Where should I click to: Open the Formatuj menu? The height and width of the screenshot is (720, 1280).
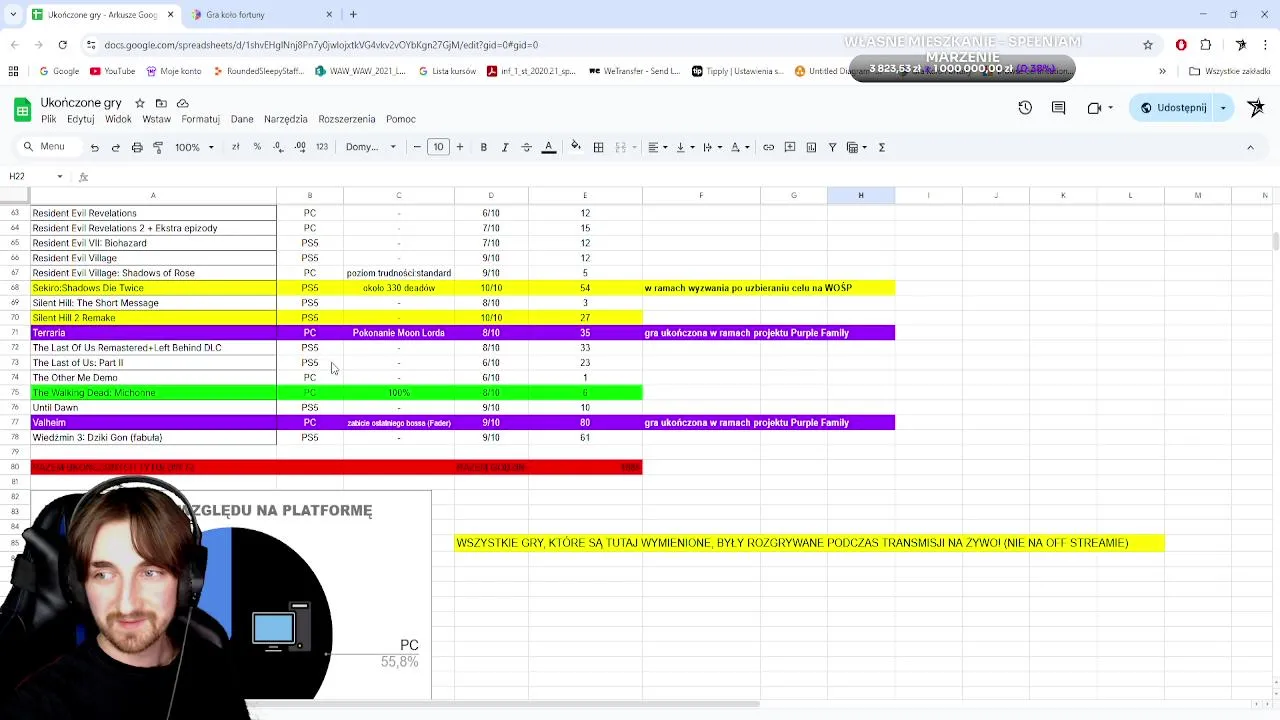(x=200, y=119)
